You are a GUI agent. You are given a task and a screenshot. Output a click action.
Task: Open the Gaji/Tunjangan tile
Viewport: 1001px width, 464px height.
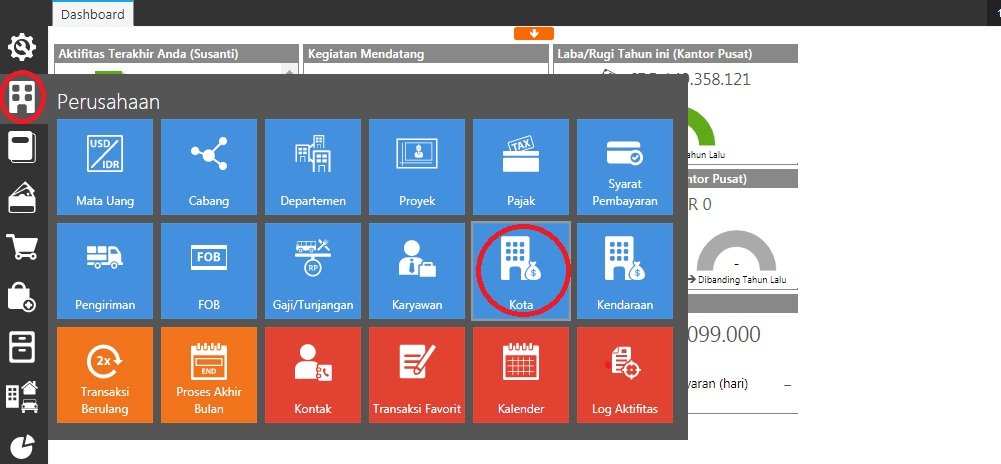(x=313, y=271)
